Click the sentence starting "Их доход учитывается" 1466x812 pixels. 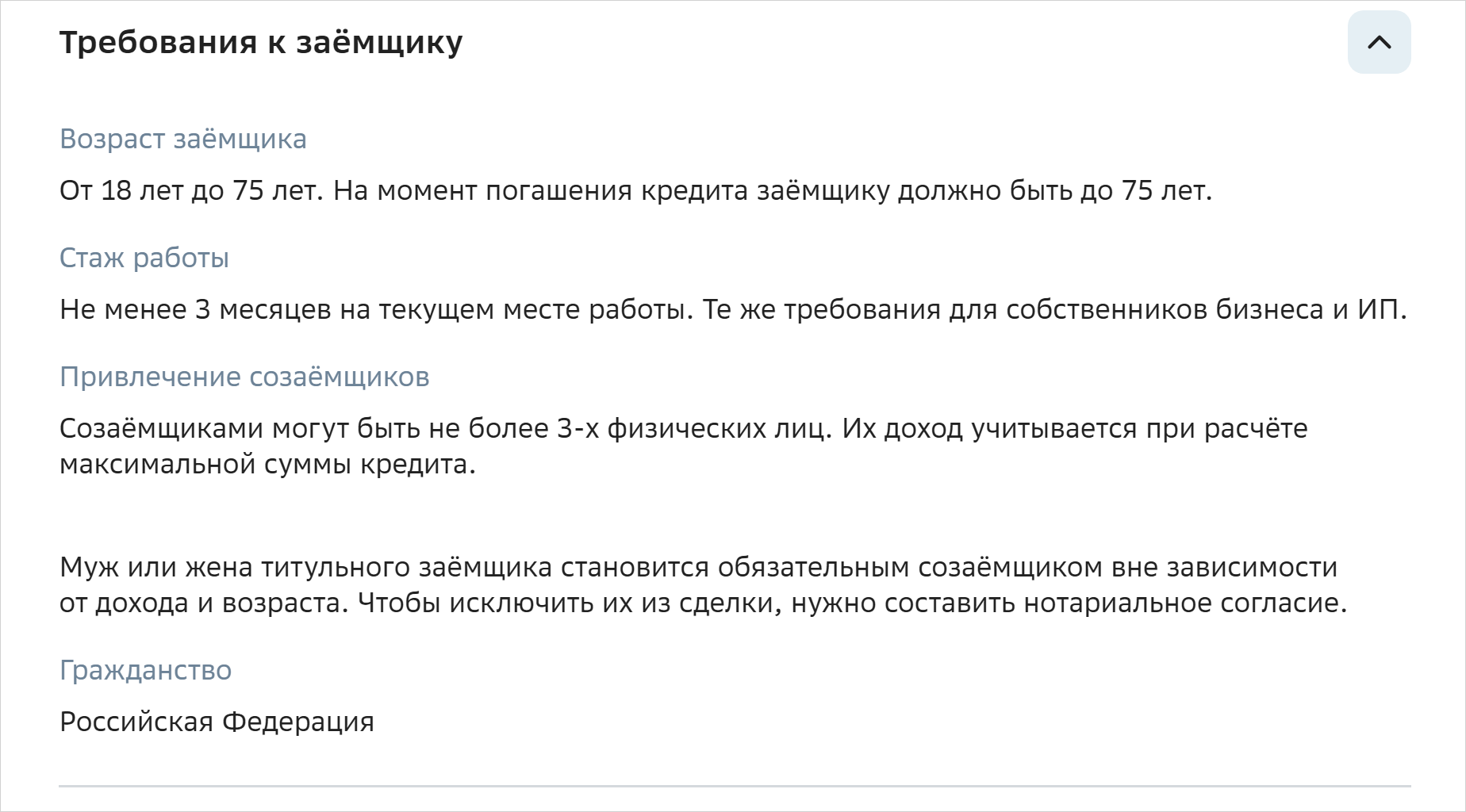click(1074, 428)
